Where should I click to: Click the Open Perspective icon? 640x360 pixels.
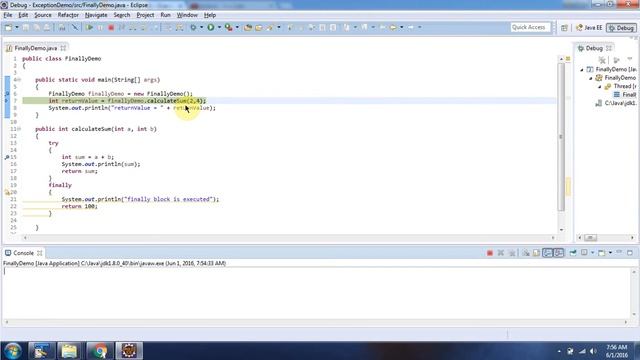pos(564,28)
